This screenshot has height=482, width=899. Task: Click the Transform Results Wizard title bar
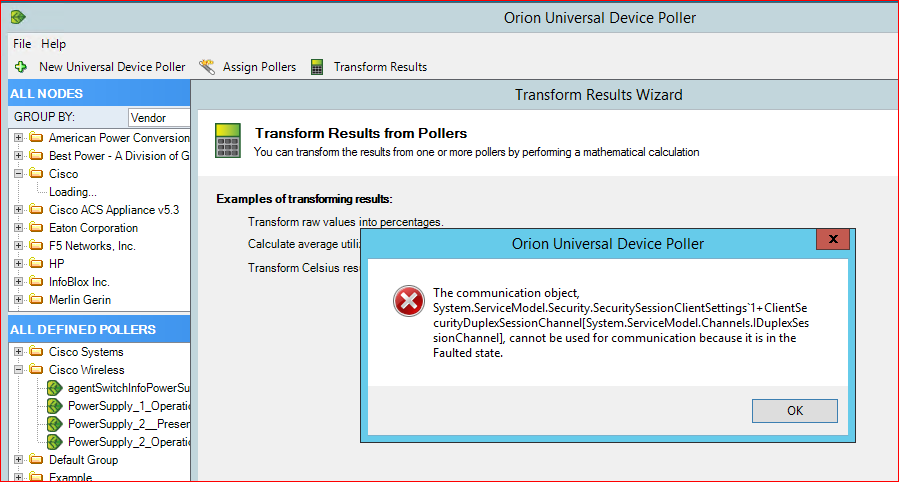[545, 95]
